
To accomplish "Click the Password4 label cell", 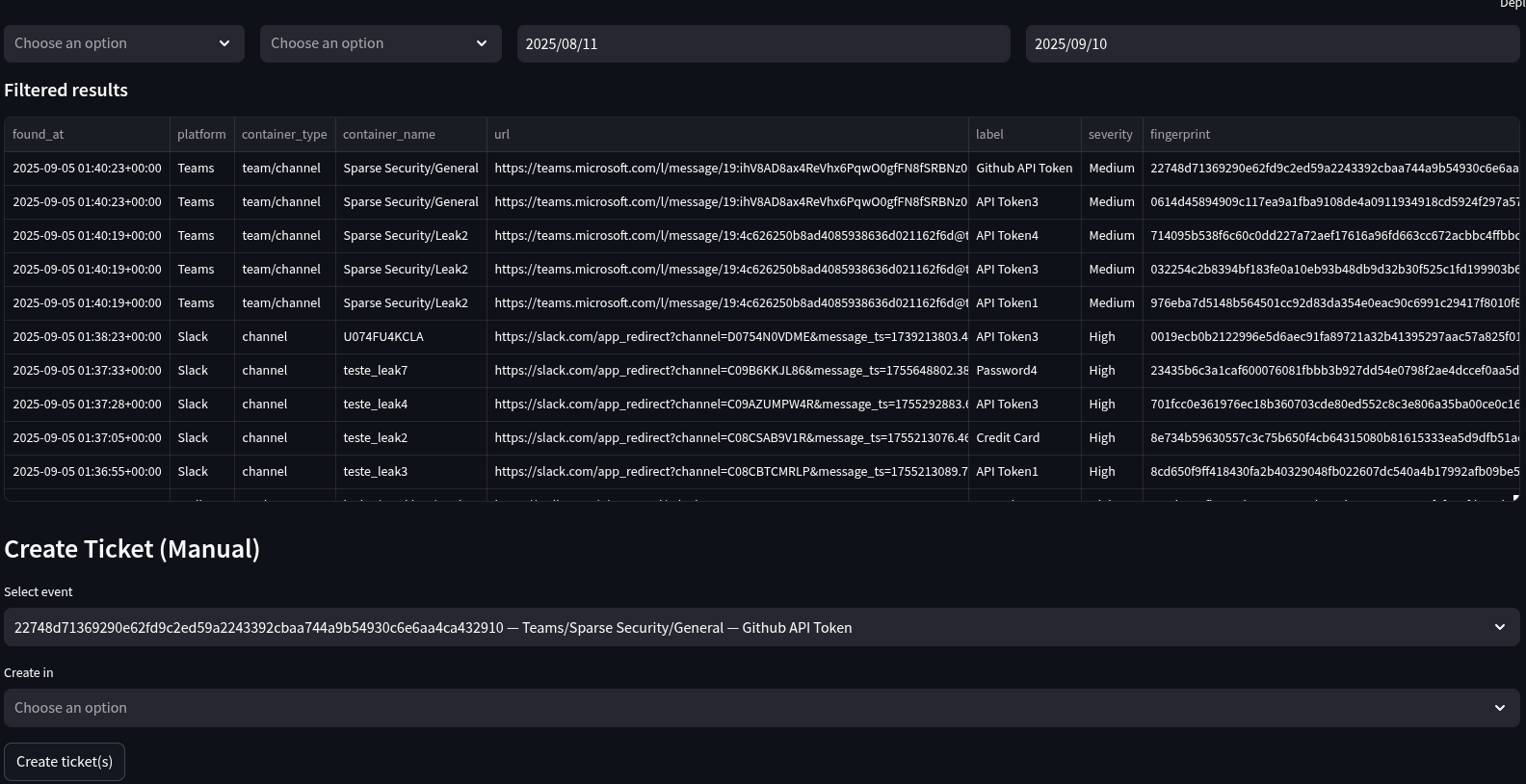I will coord(1006,371).
